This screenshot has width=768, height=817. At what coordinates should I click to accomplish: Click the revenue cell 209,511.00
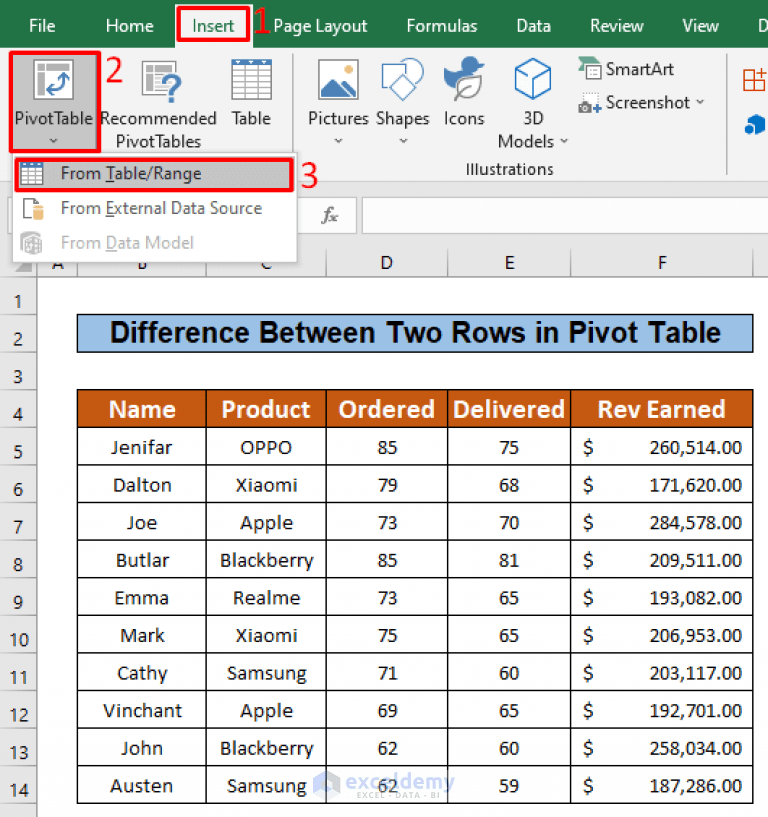tap(662, 560)
